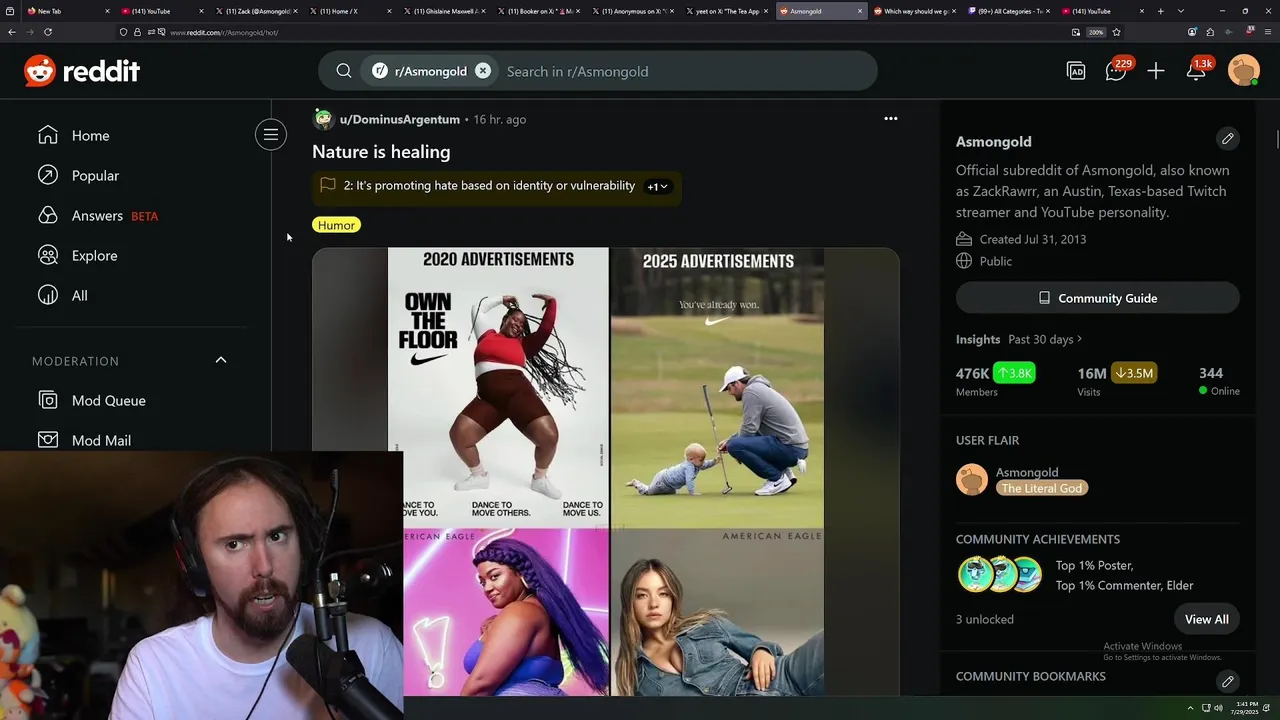Open the Nature is healing post title
1280x720 pixels.
coord(381,152)
